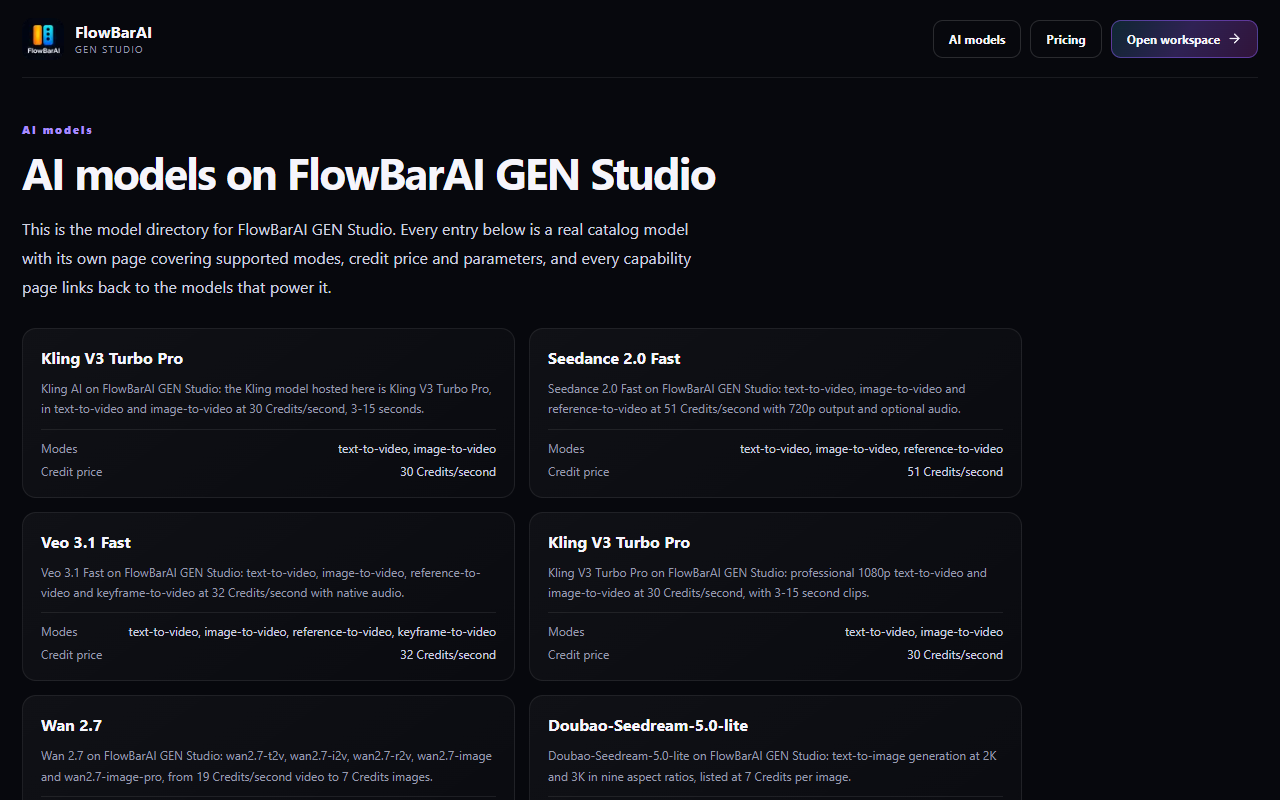
Task: Open the Veo 3.1 Fast card title
Action: (x=86, y=542)
